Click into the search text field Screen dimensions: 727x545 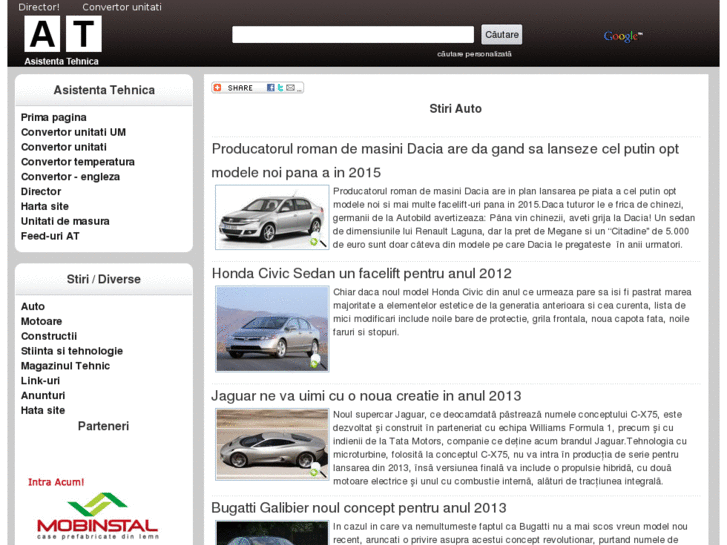(353, 35)
